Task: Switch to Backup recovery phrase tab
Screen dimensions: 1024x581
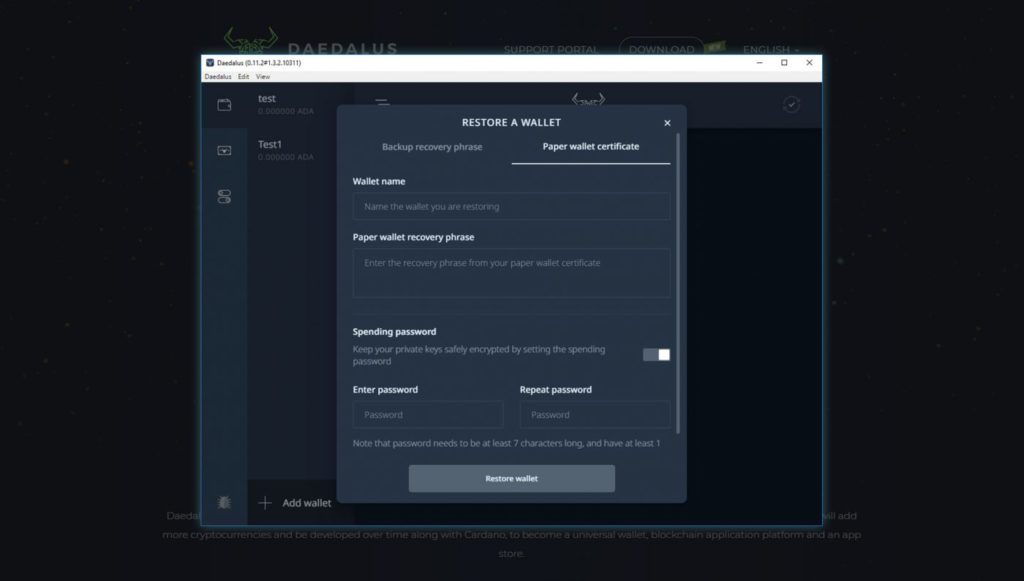Action: (432, 147)
